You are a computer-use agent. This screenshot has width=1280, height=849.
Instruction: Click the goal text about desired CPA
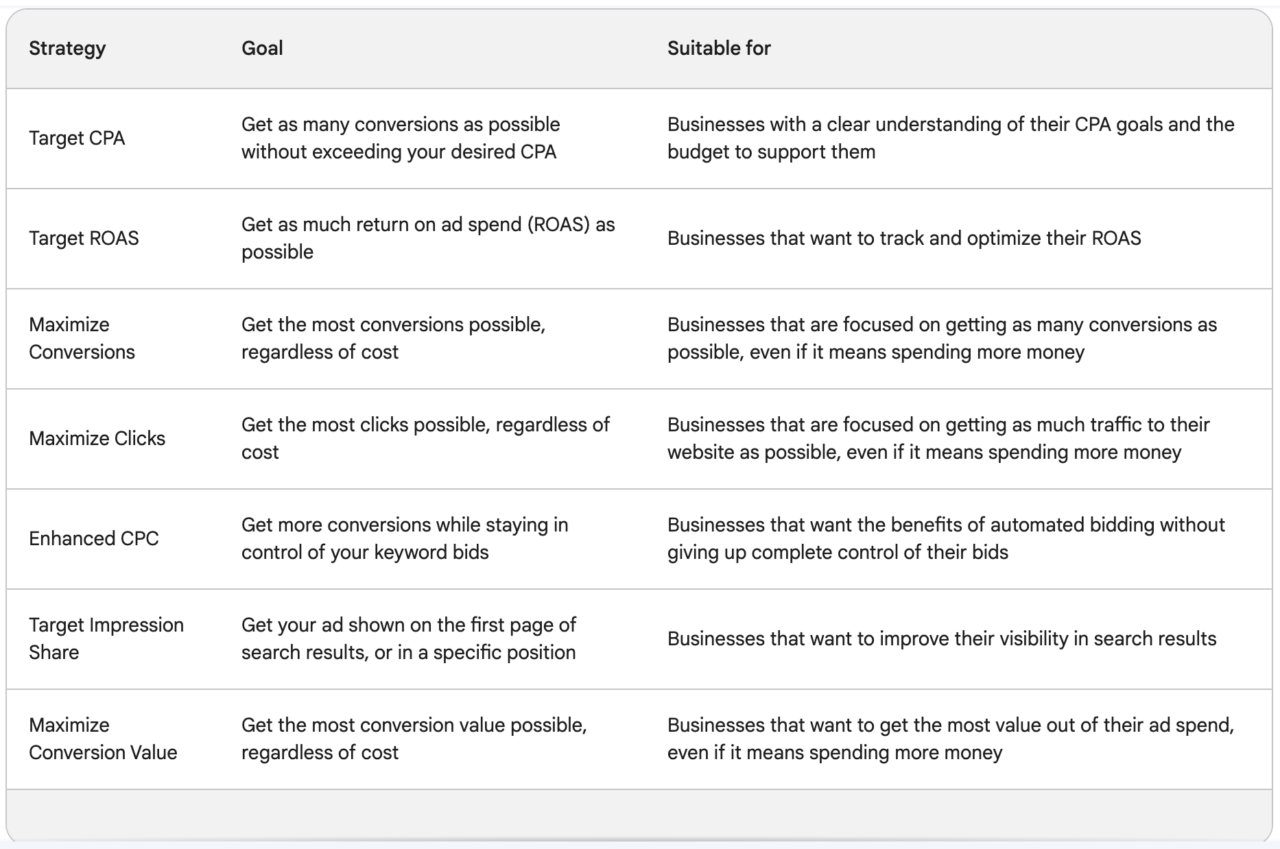(x=400, y=138)
